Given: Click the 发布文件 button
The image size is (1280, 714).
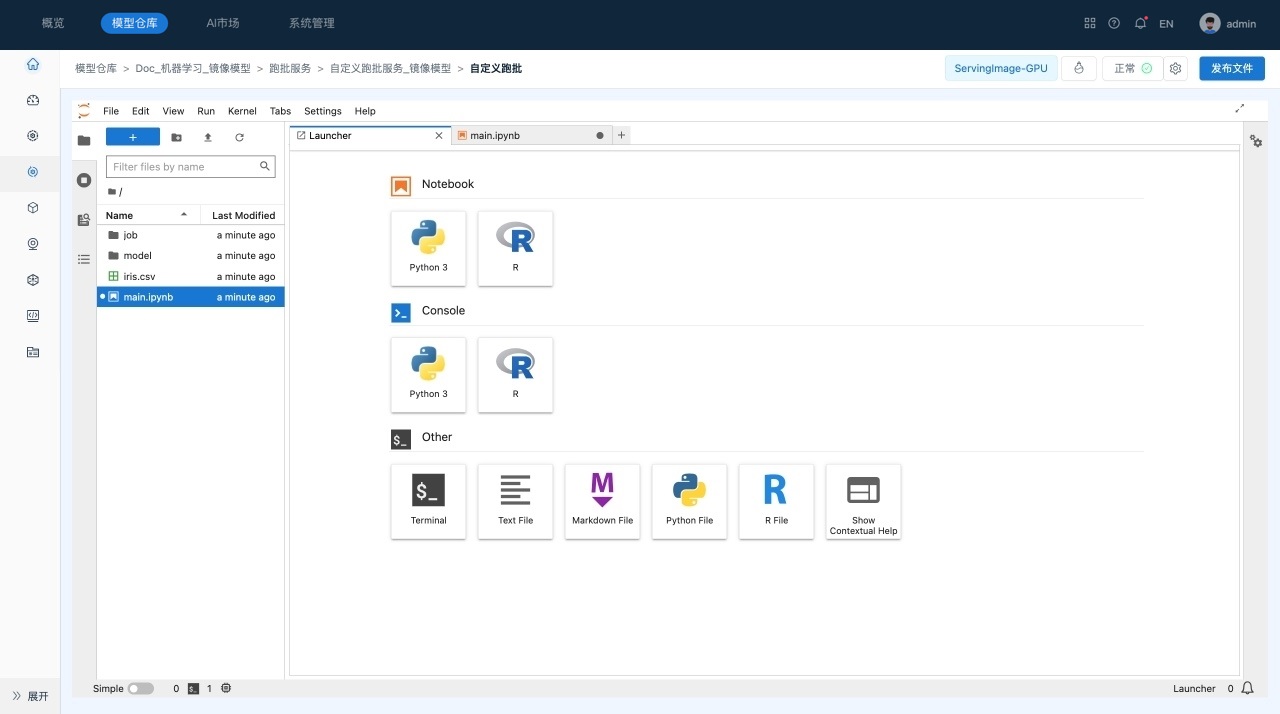Looking at the screenshot, I should (1231, 68).
